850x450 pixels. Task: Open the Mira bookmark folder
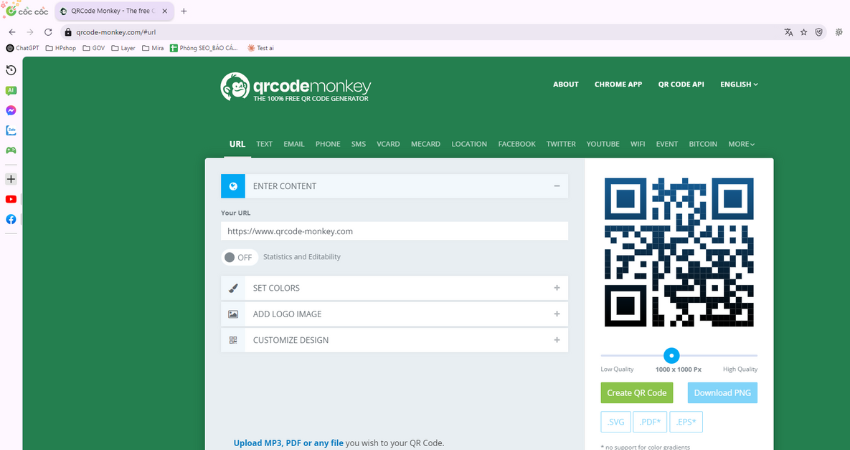pos(153,48)
